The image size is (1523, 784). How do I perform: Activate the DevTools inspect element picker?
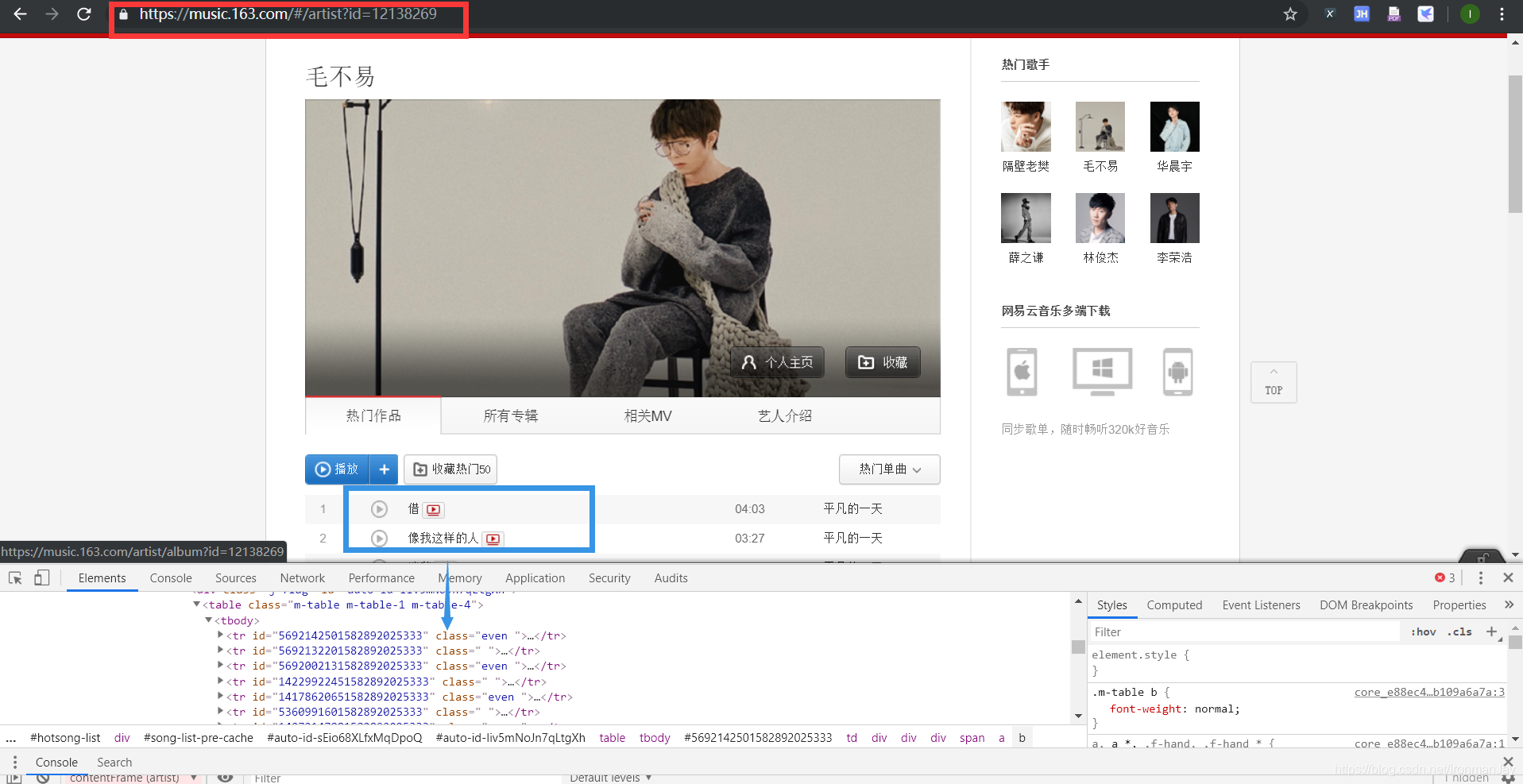(15, 578)
